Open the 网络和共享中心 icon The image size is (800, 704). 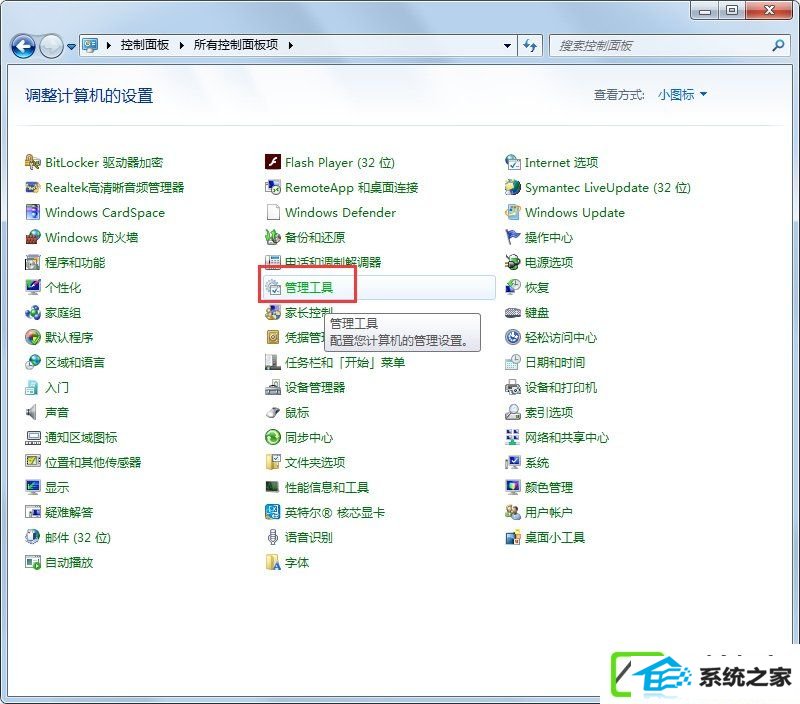[x=513, y=437]
